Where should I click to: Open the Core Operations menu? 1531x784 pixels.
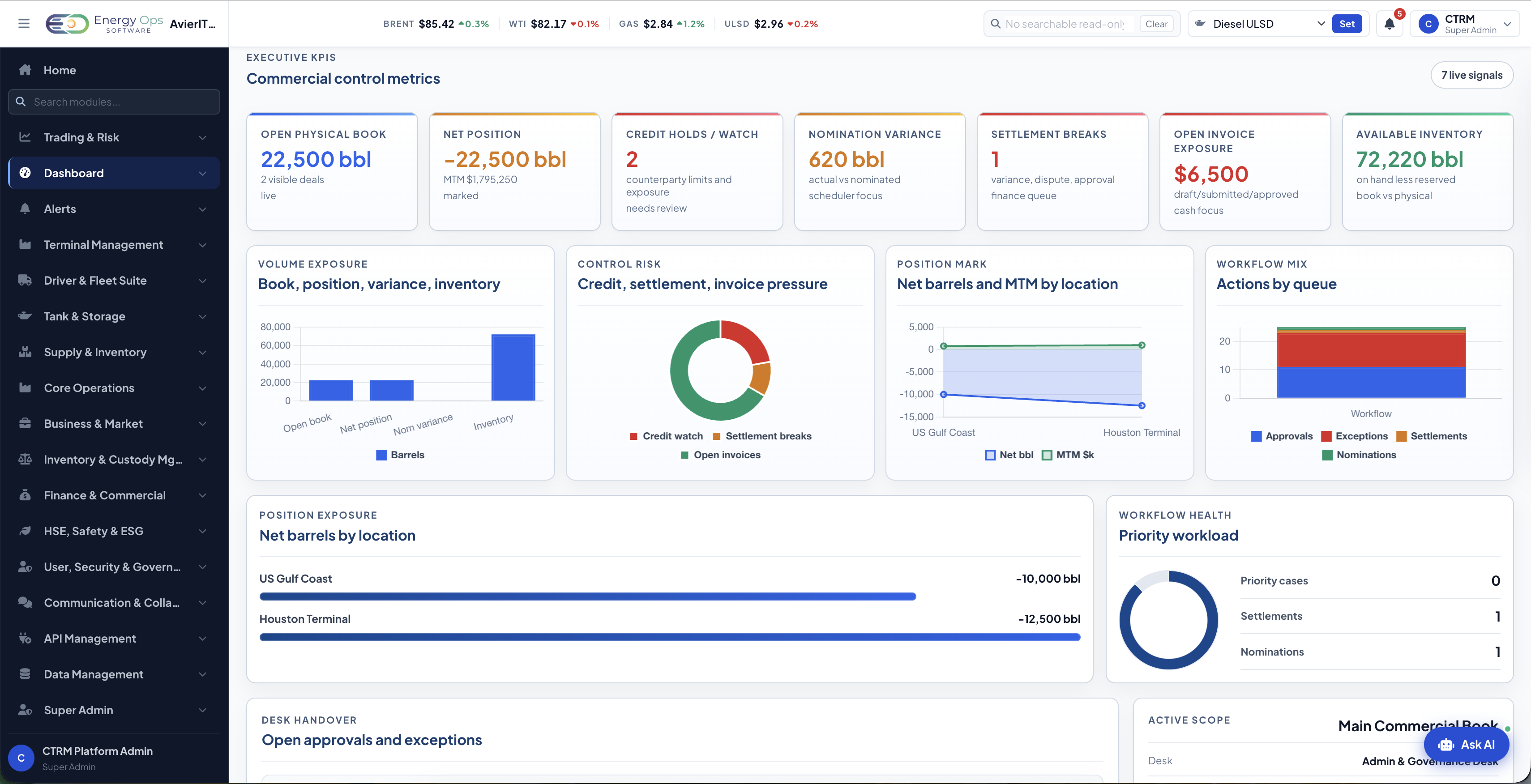point(114,388)
